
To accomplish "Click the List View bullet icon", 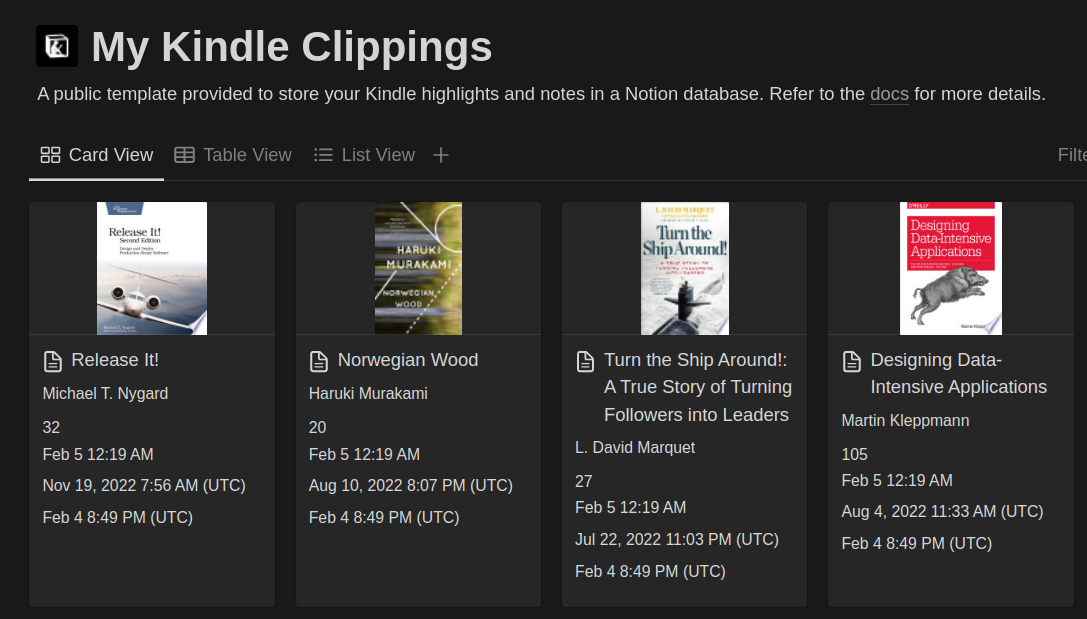I will 323,155.
